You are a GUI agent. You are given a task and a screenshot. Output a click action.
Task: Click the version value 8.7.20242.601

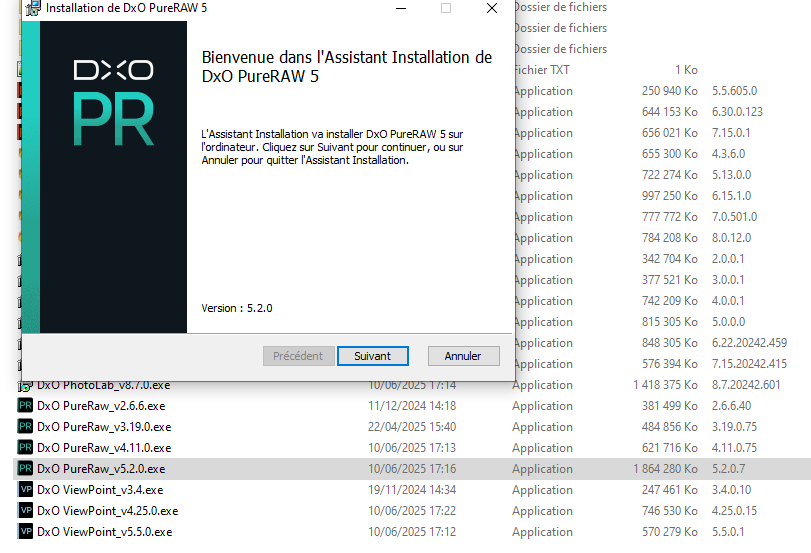pyautogui.click(x=746, y=385)
